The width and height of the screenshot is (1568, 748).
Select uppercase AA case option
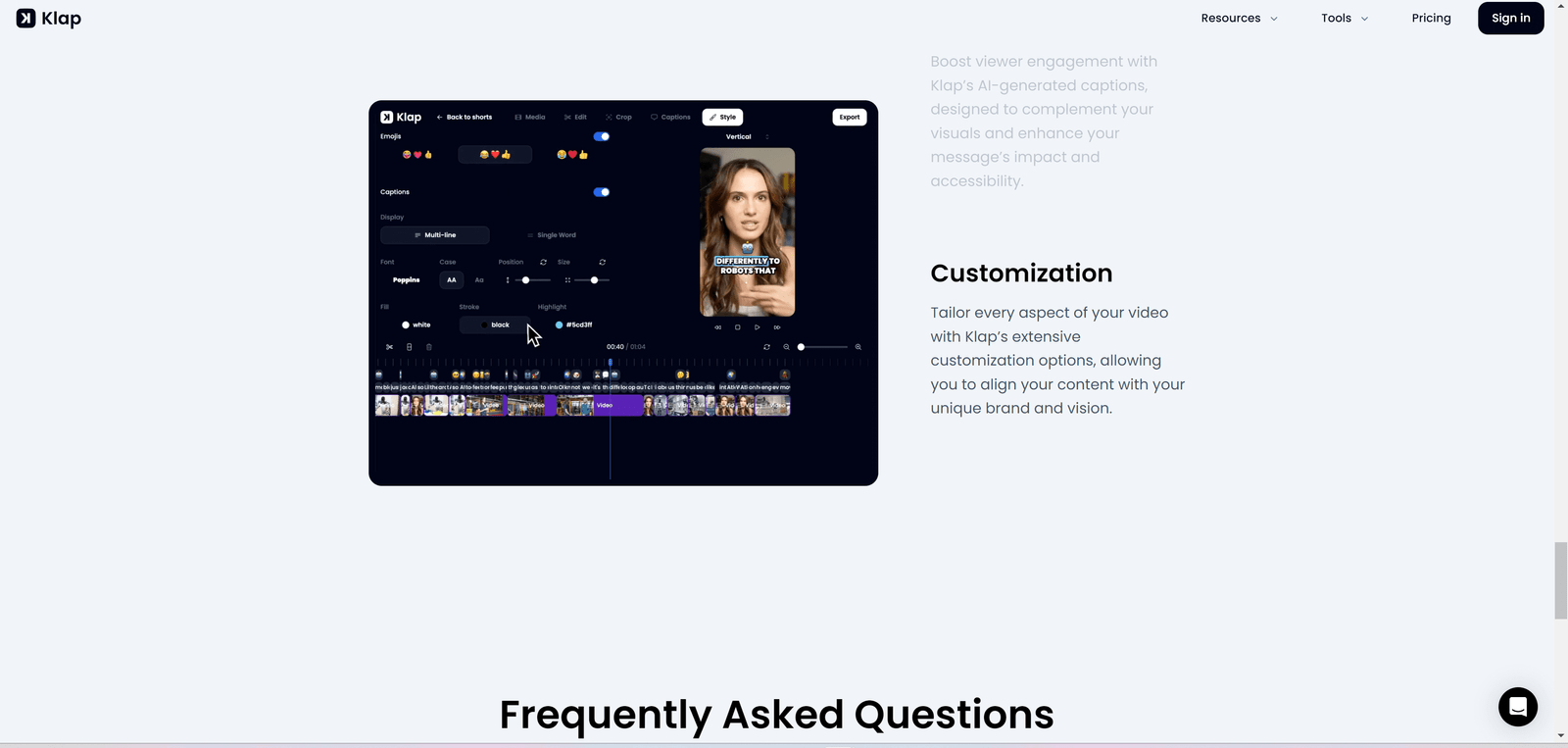452,280
